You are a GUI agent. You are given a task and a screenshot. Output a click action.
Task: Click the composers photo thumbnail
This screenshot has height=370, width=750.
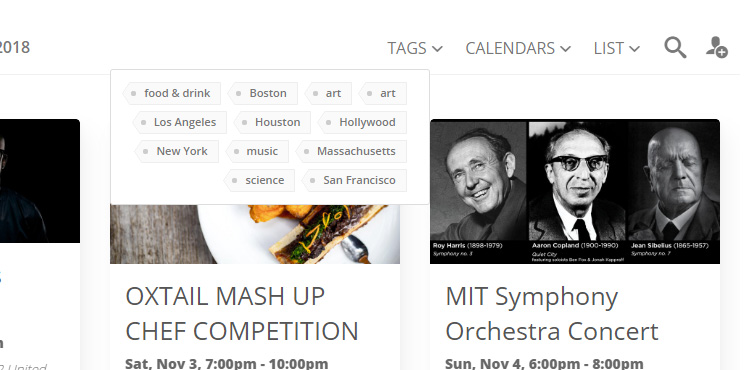point(575,191)
